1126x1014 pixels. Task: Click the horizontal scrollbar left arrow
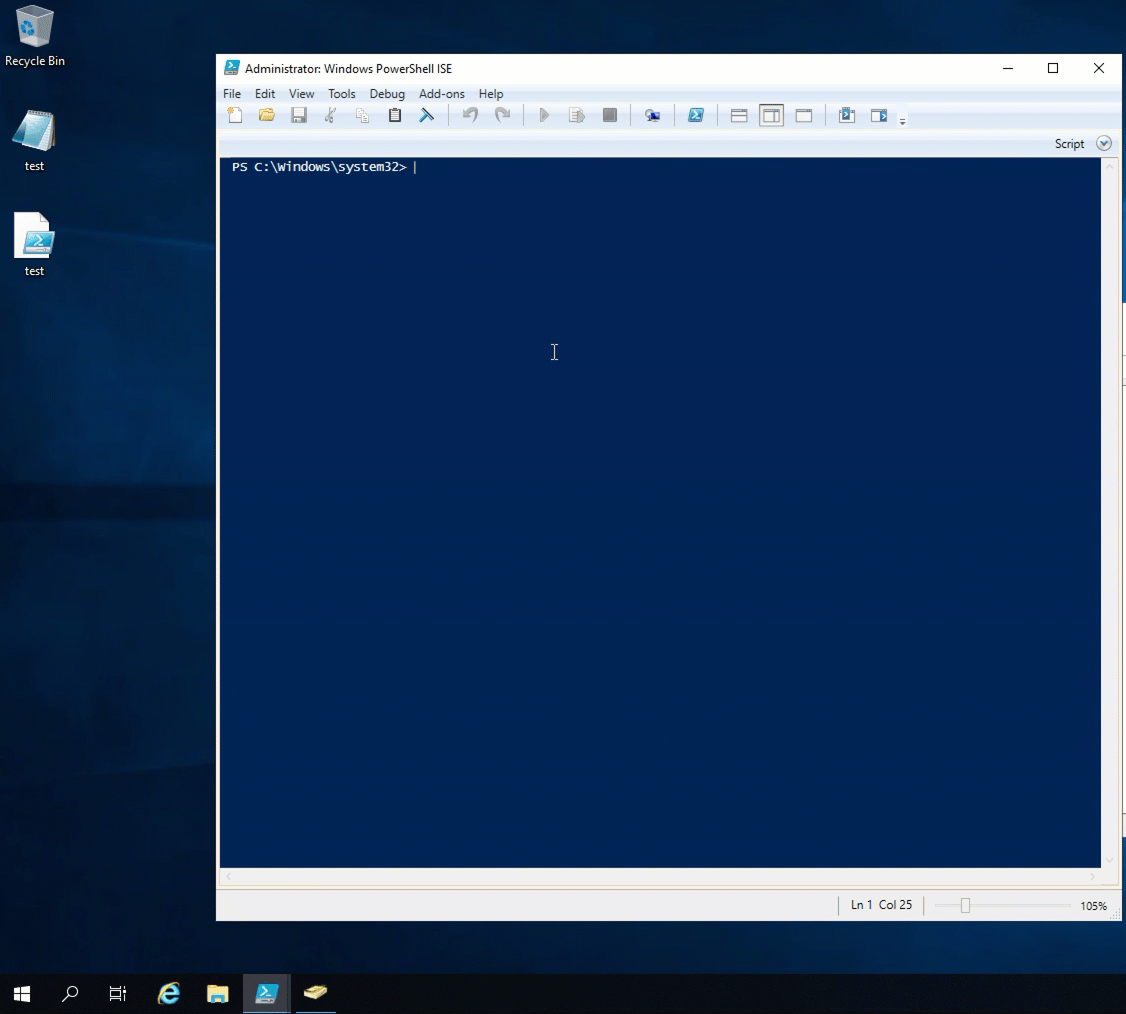[228, 876]
